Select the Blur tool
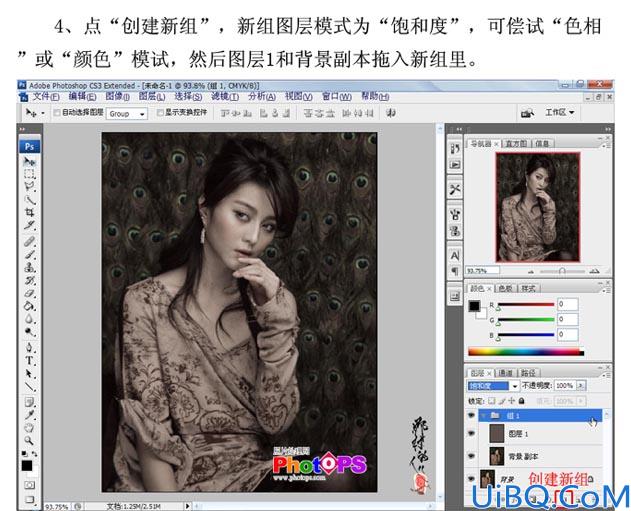 point(29,319)
